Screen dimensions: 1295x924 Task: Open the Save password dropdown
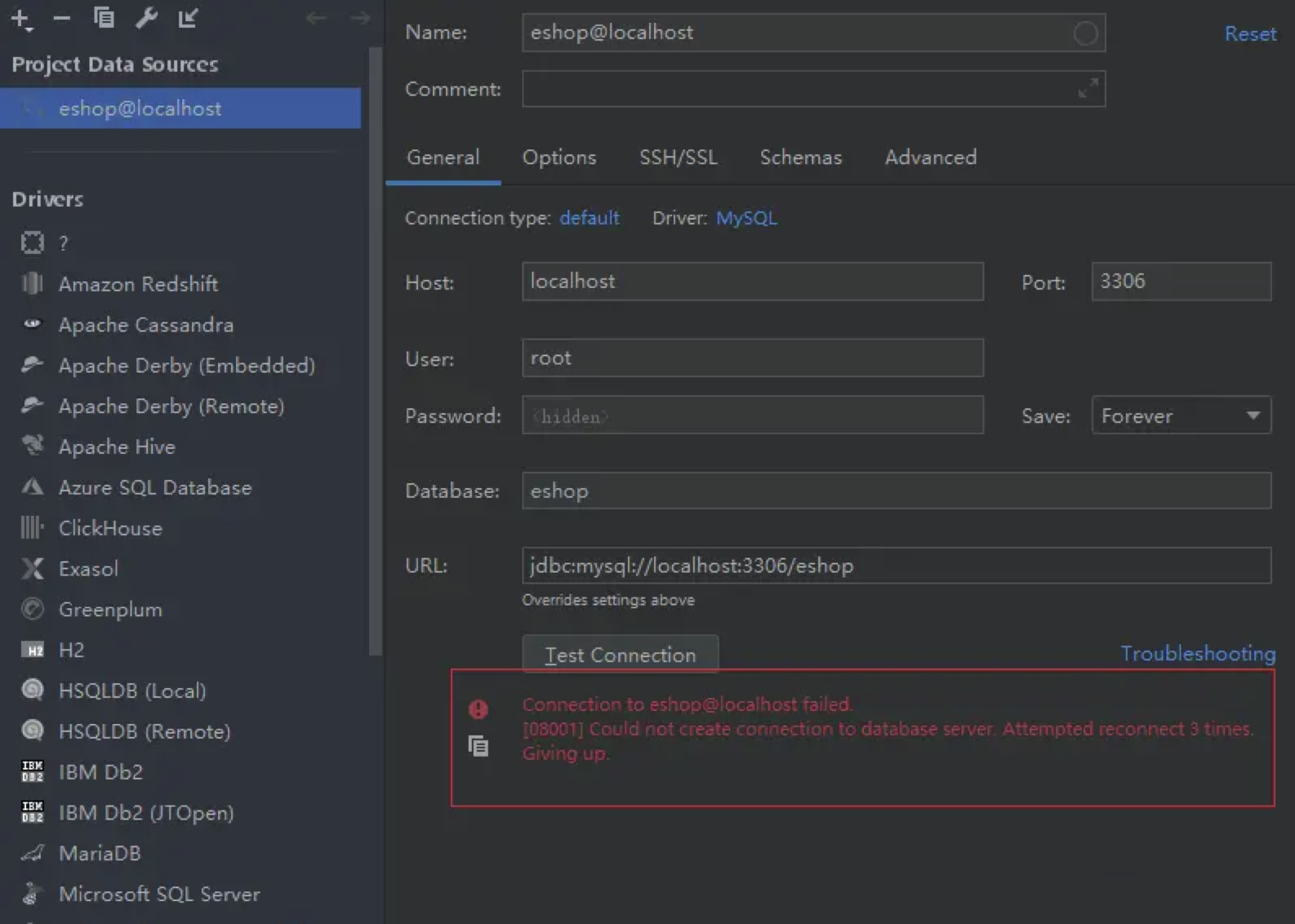pyautogui.click(x=1181, y=415)
